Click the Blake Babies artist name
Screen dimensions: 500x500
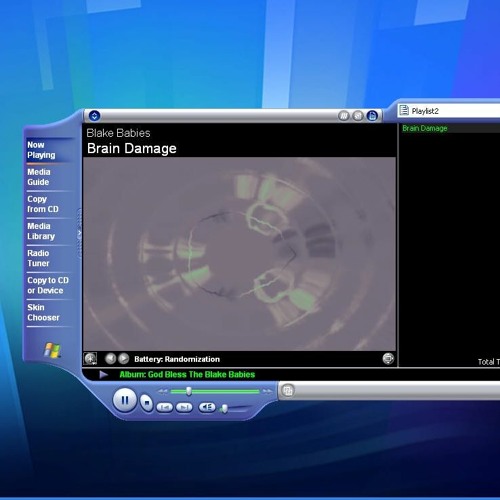[x=118, y=133]
